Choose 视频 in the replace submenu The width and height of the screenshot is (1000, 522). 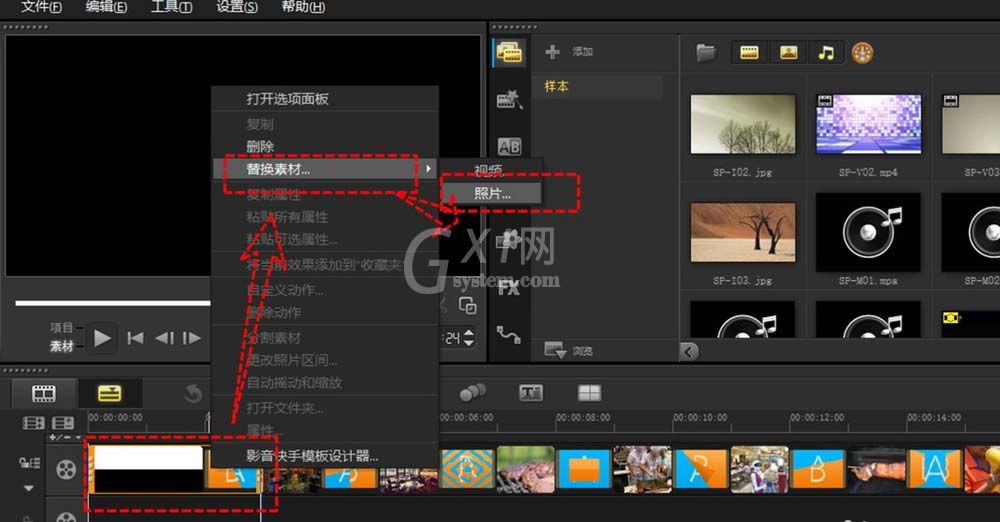tap(491, 170)
